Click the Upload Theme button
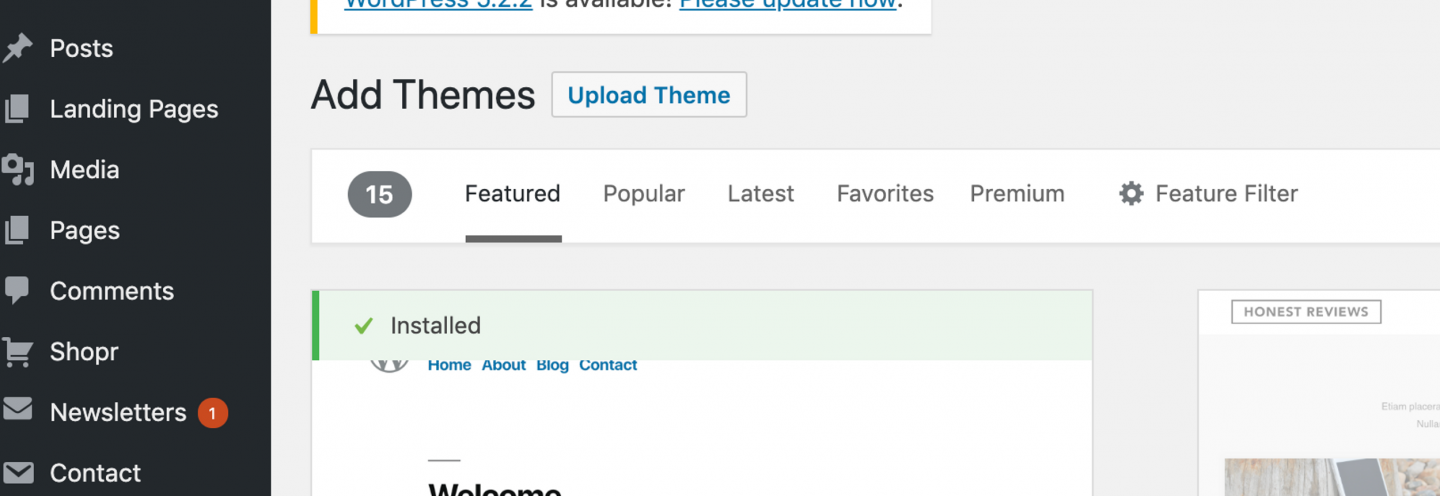1440x496 pixels. pyautogui.click(x=649, y=95)
